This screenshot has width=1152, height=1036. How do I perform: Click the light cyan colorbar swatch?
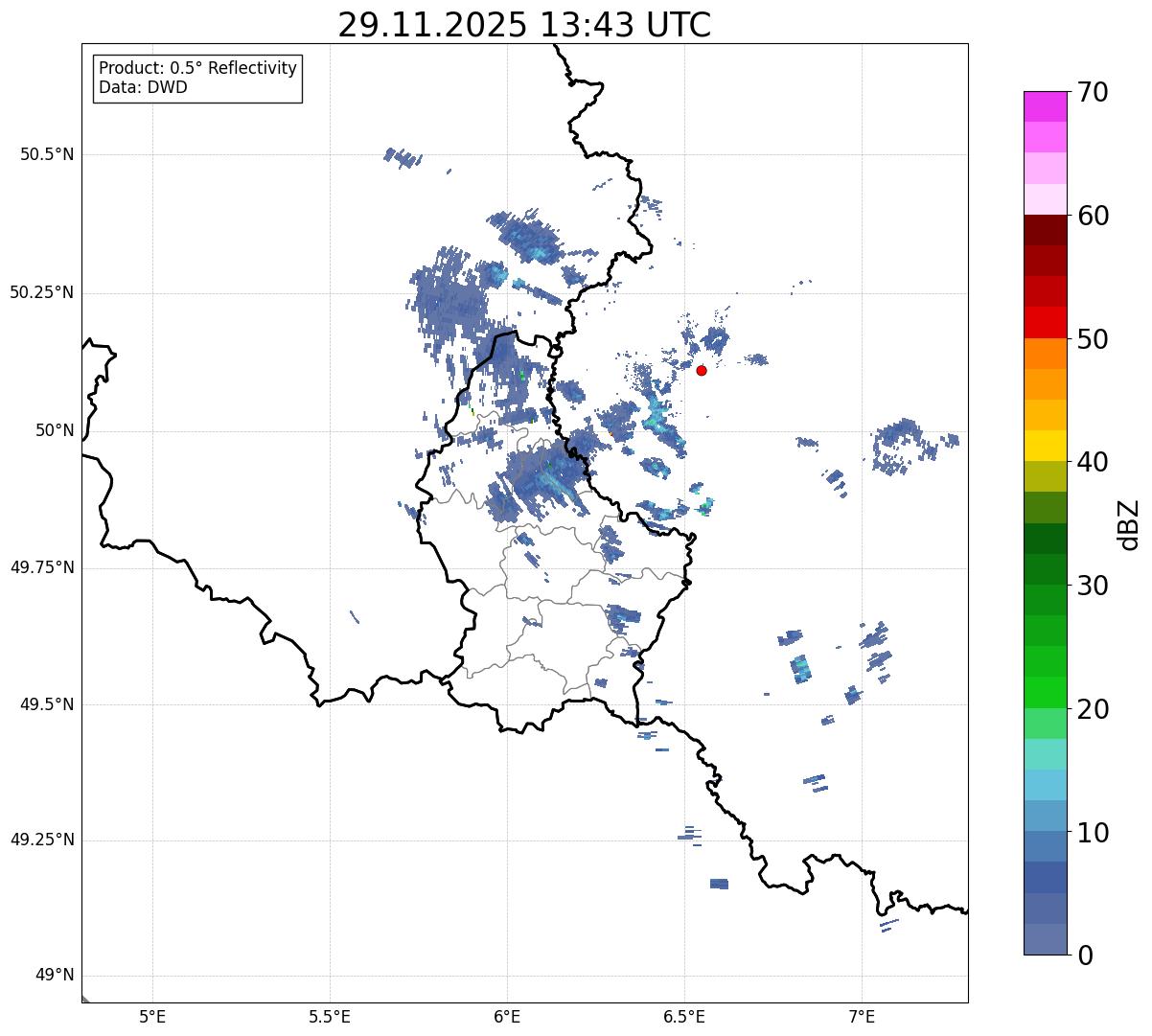1045,753
